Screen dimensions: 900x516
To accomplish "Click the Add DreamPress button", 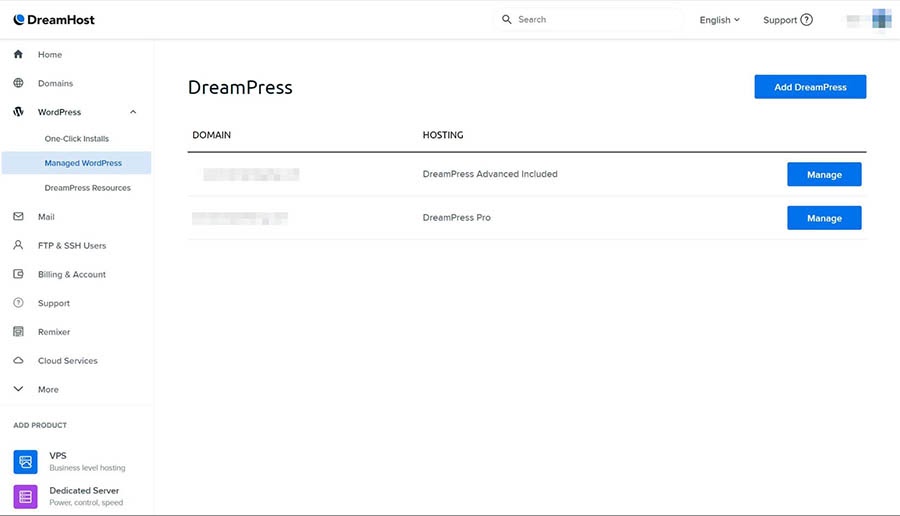I will (810, 87).
